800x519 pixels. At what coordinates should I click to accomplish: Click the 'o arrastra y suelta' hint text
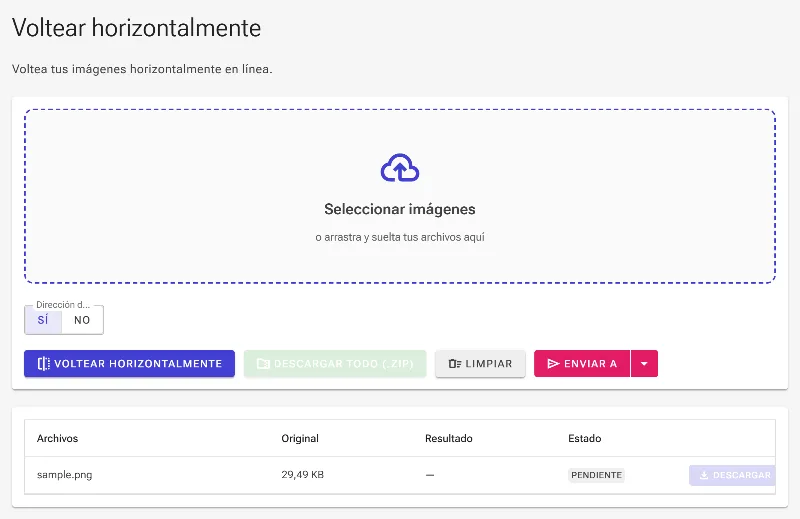point(400,237)
